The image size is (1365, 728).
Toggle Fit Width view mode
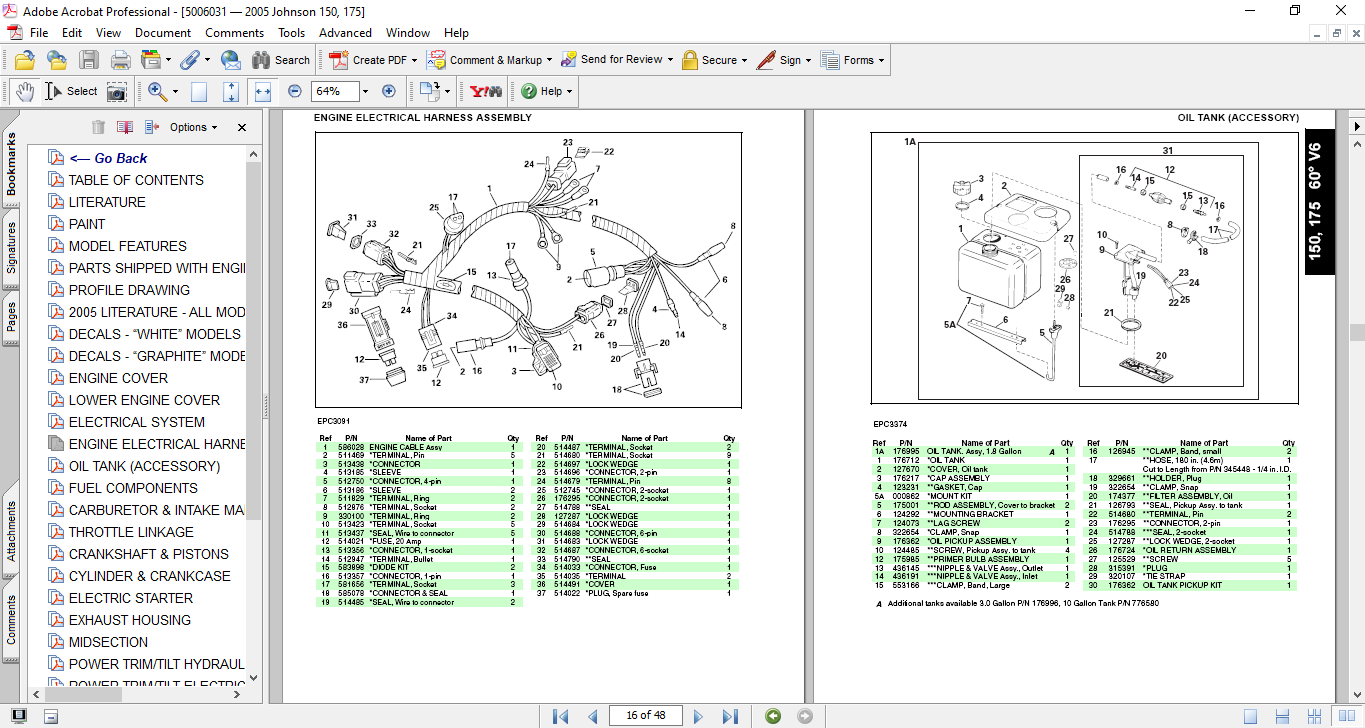[x=263, y=91]
